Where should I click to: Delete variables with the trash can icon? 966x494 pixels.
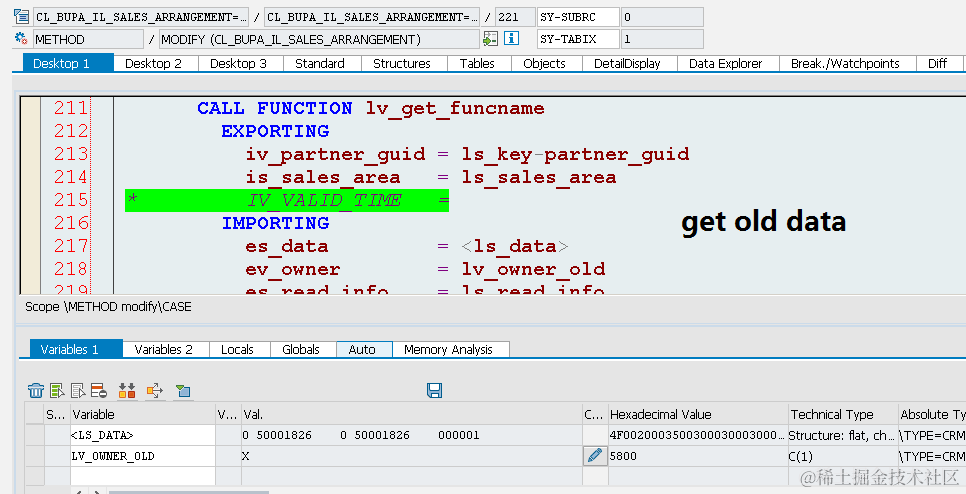pos(36,390)
